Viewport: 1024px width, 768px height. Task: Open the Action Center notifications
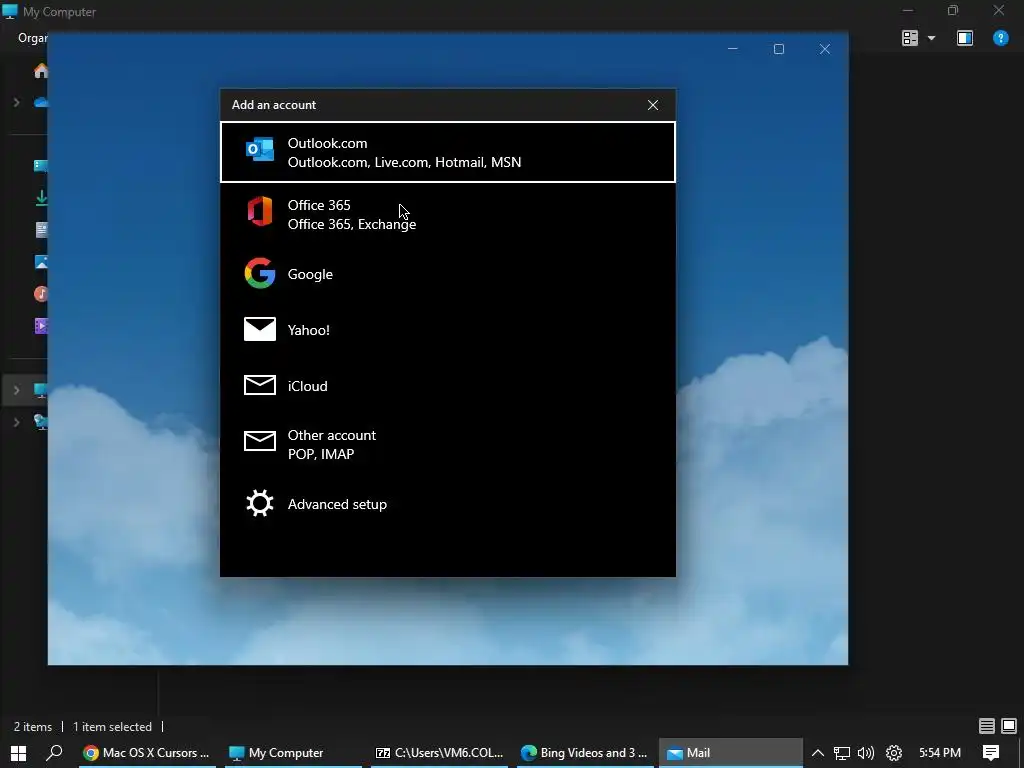[991, 753]
